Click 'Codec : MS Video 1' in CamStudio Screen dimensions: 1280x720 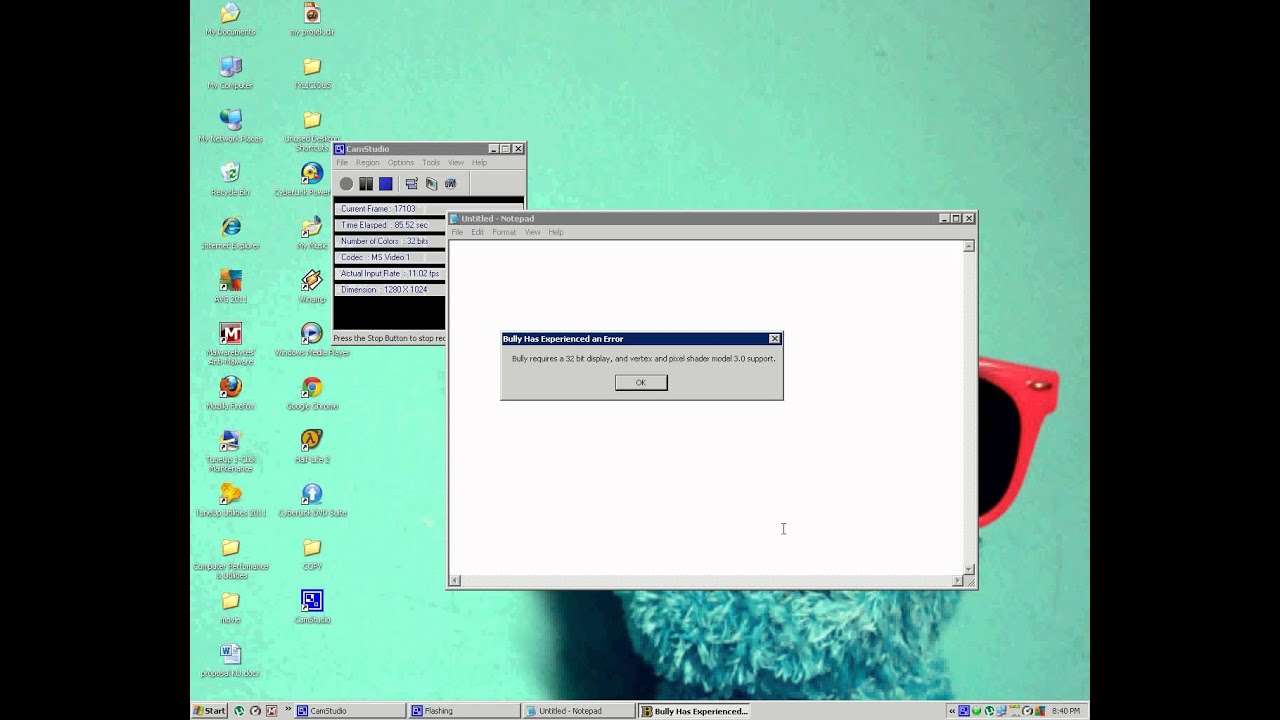(x=375, y=257)
